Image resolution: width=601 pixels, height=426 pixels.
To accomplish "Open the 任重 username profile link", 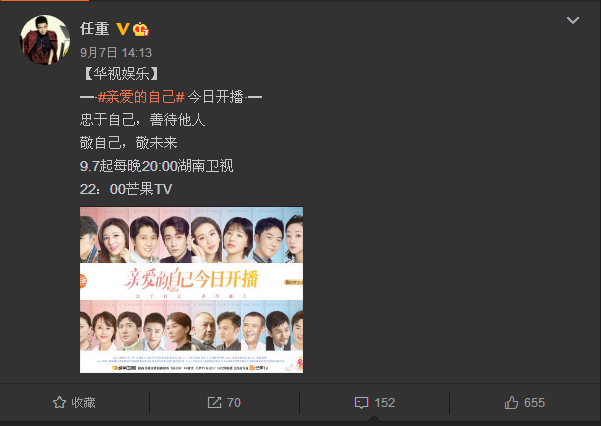I will tap(95, 29).
